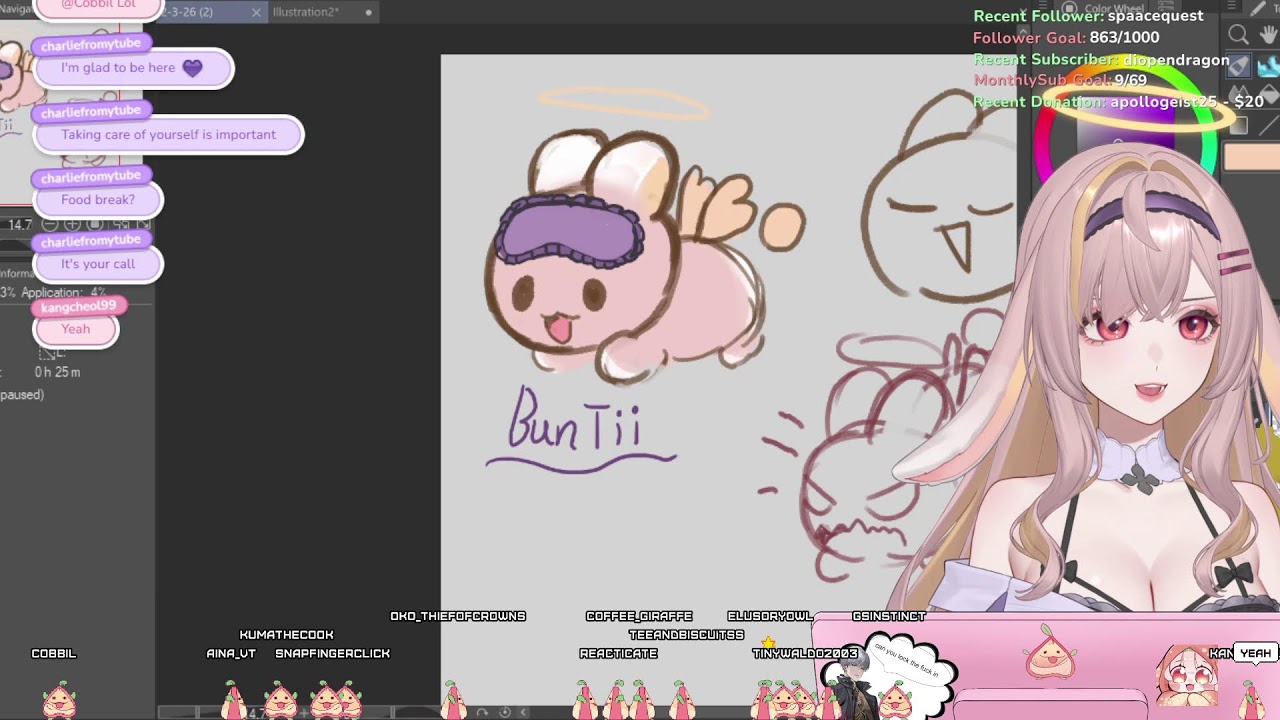Screen dimensions: 1280x720
Task: Select the highlighted marker tool icon
Action: [1238, 66]
